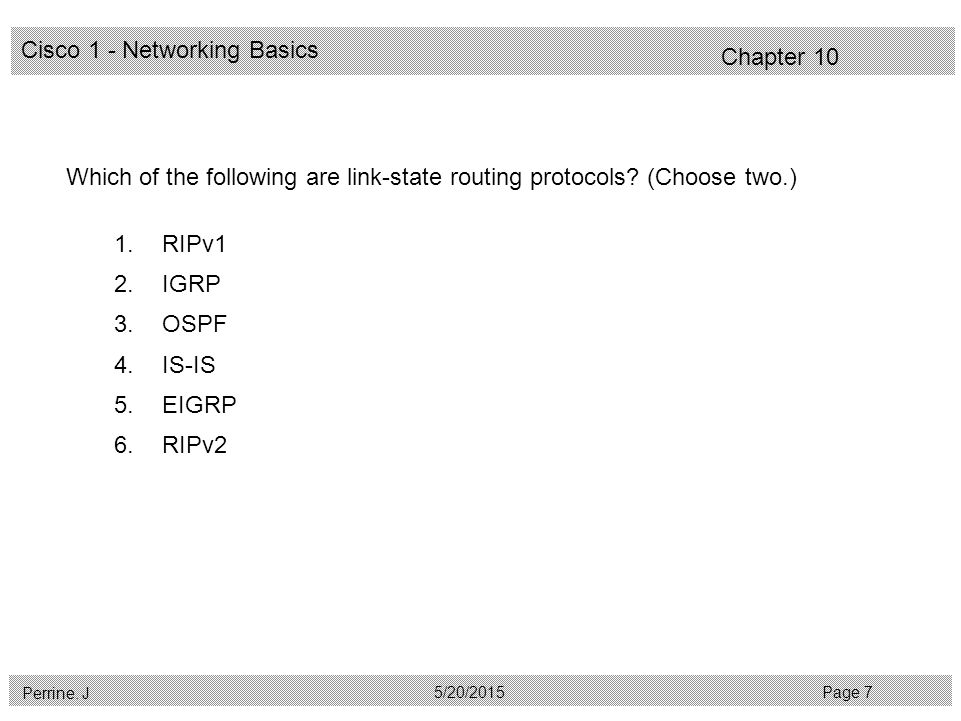The height and width of the screenshot is (721, 961).
Task: Click the number 6 list marker
Action: (x=123, y=444)
